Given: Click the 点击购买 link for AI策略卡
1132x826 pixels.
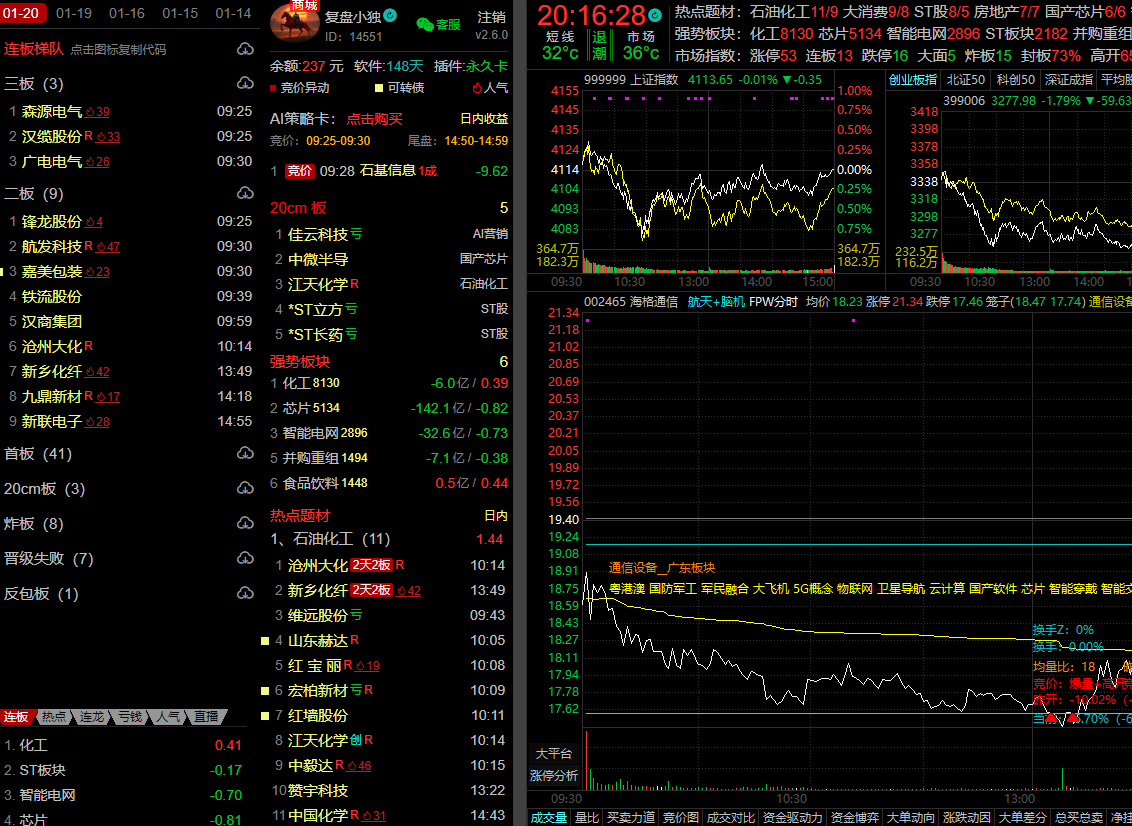Looking at the screenshot, I should [375, 118].
